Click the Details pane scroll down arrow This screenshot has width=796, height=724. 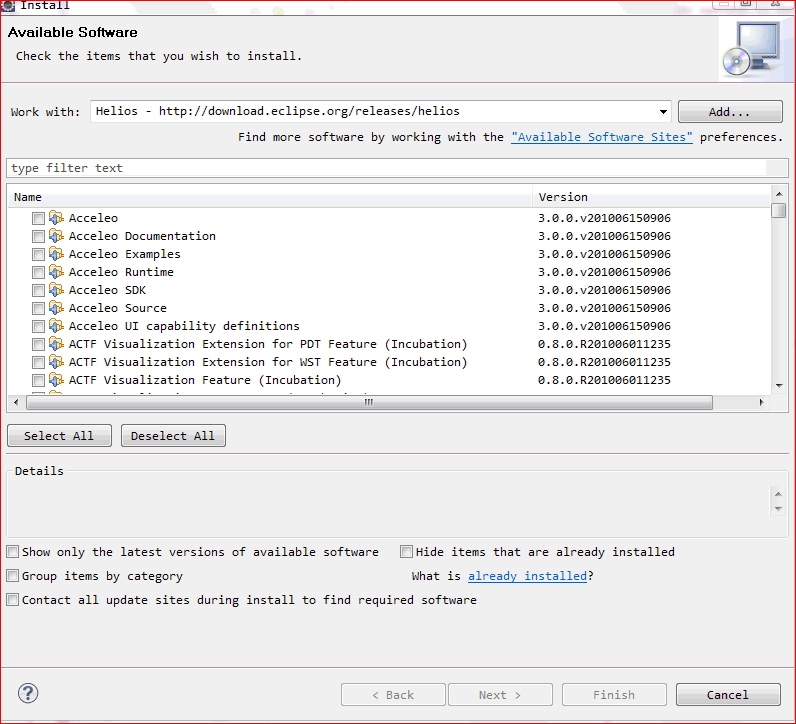[778, 509]
